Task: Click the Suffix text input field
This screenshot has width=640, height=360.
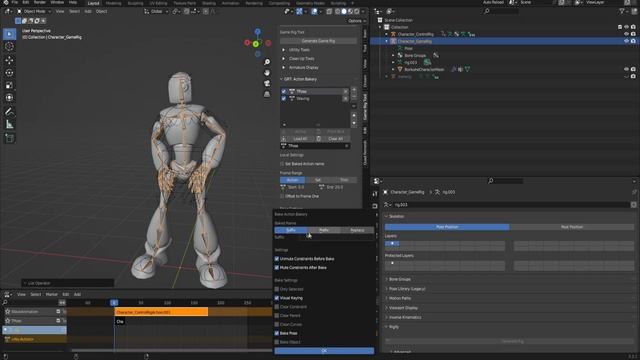Action: pyautogui.click(x=337, y=237)
